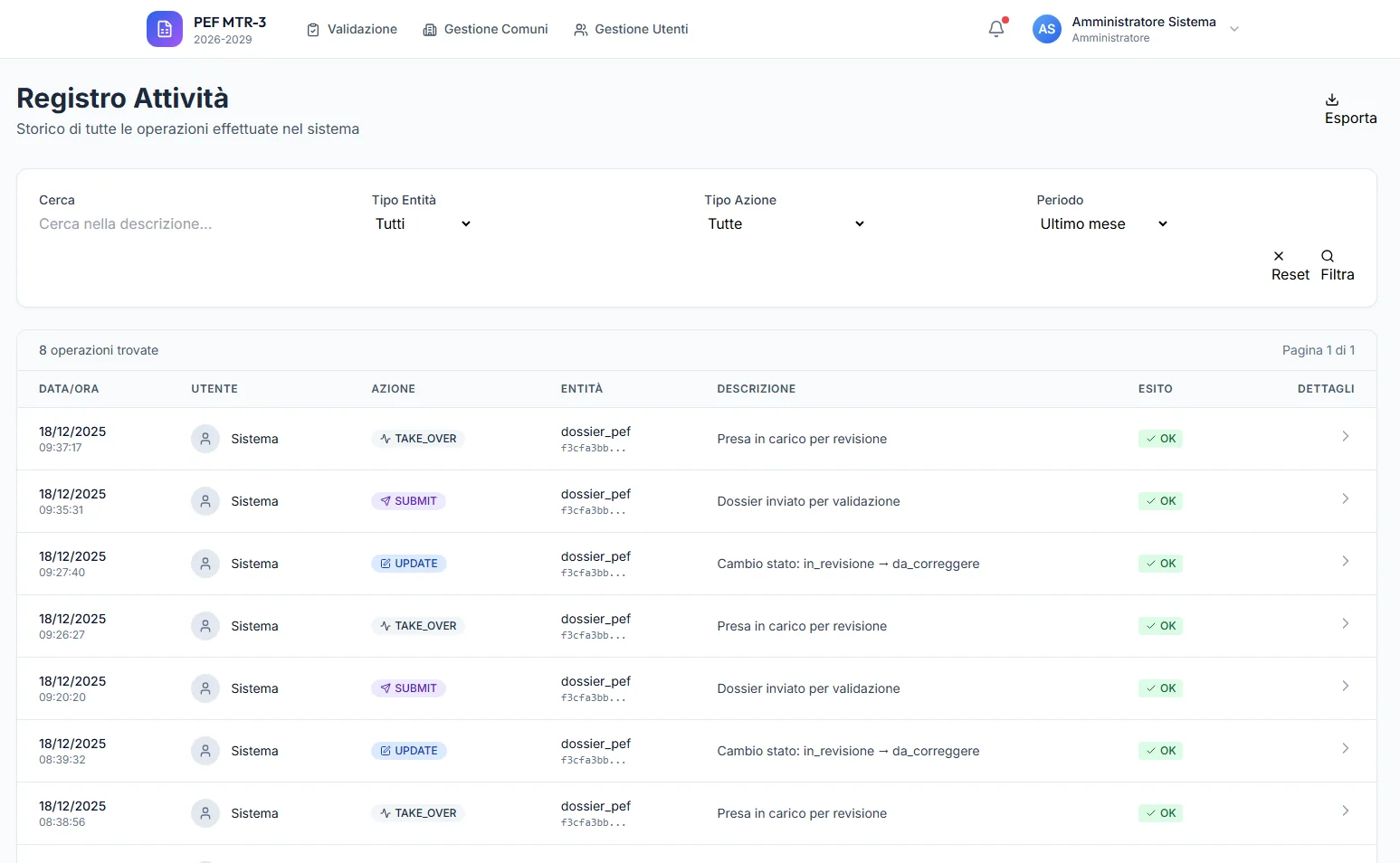1400x863 pixels.
Task: Click the Filtra magnifier icon
Action: 1328,256
